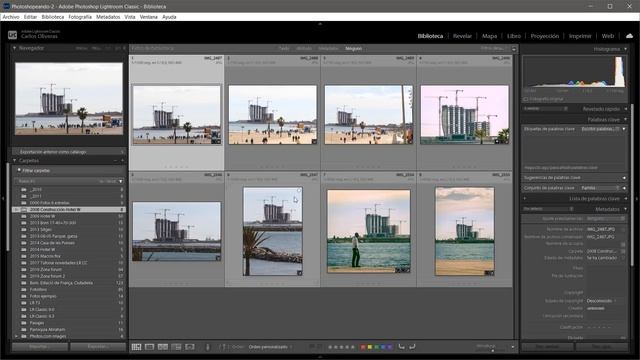Open the Conjunto de palabras clave dropdown
Viewport: 640px width, 360px height.
coord(600,188)
